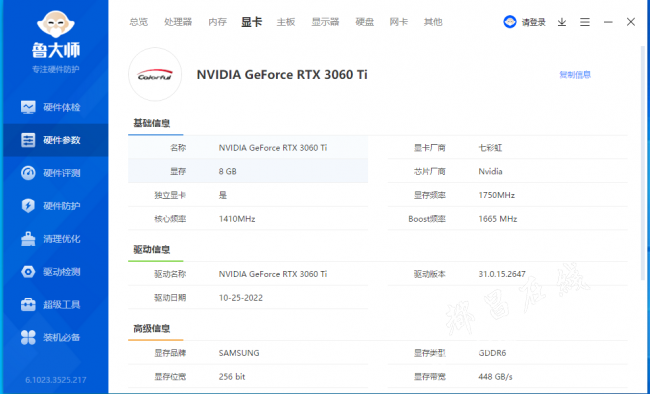
Task: Select the GDDR6 memory type value
Action: point(492,353)
